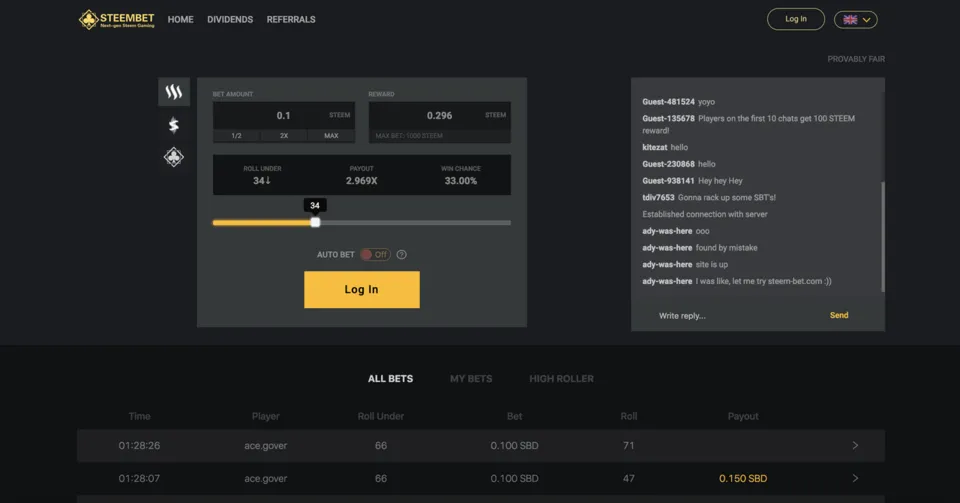Select the SBT club token icon

[174, 157]
